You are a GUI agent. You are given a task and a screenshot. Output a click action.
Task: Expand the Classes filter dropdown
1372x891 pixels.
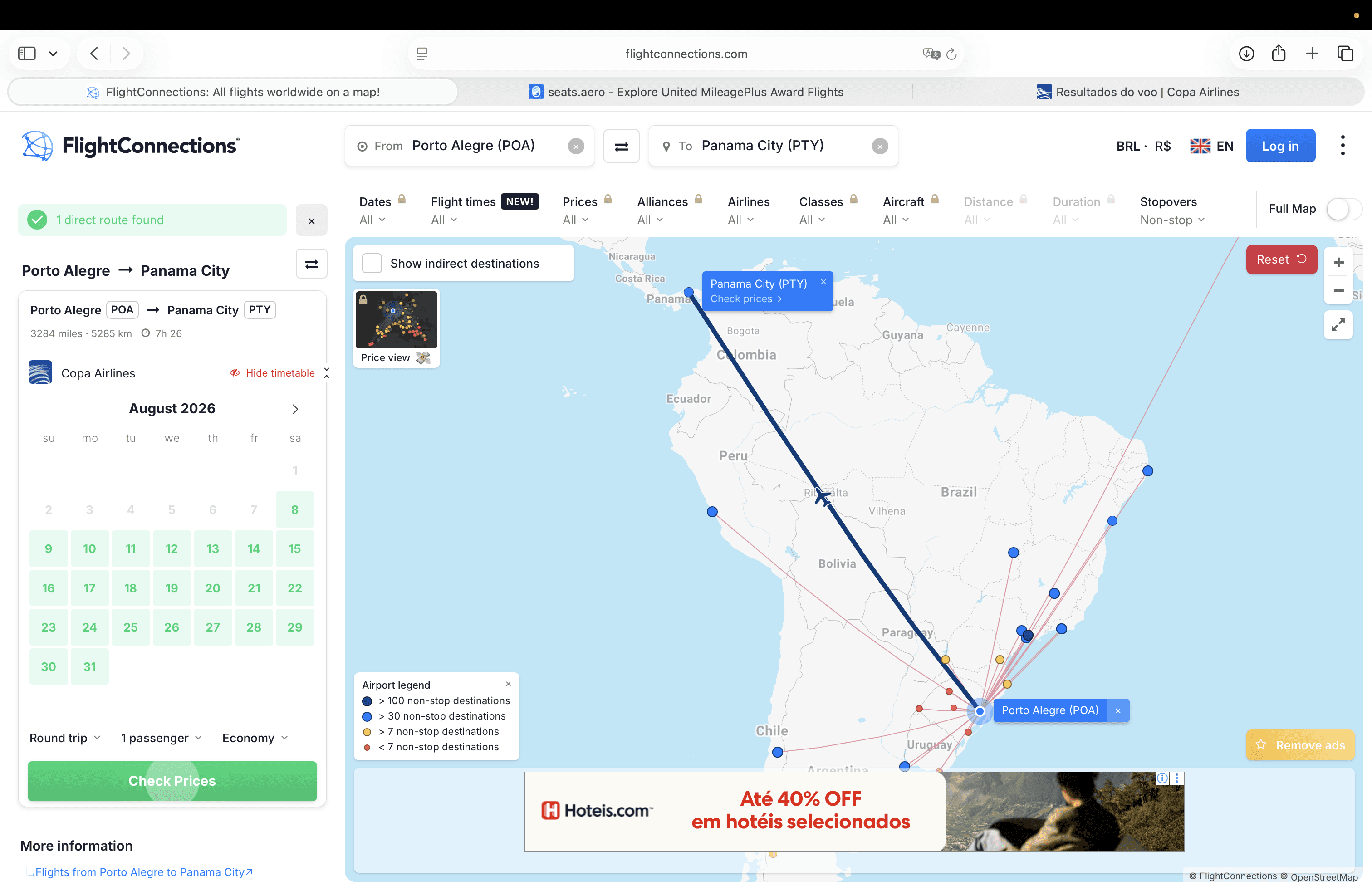tap(813, 220)
